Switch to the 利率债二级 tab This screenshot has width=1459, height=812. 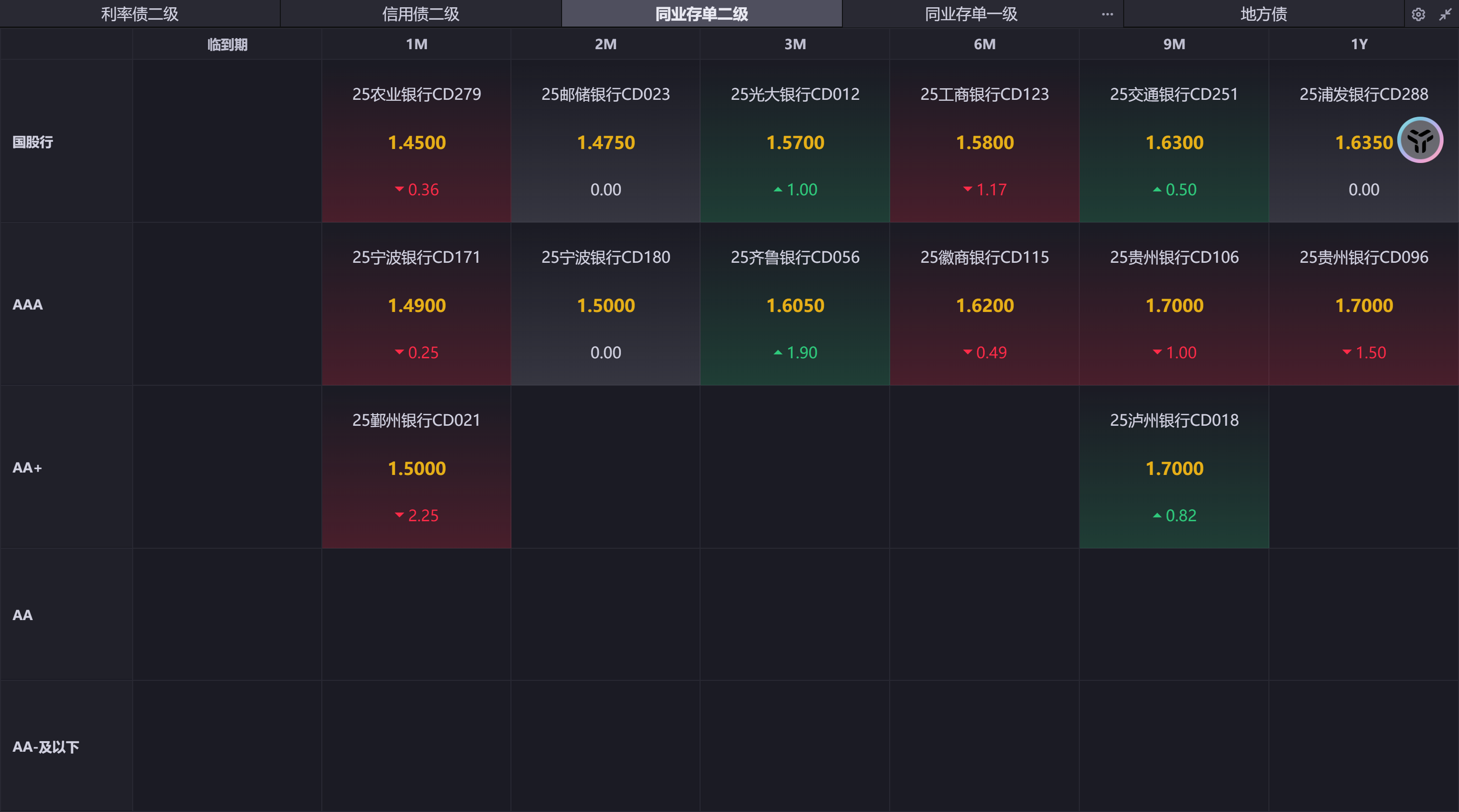139,14
